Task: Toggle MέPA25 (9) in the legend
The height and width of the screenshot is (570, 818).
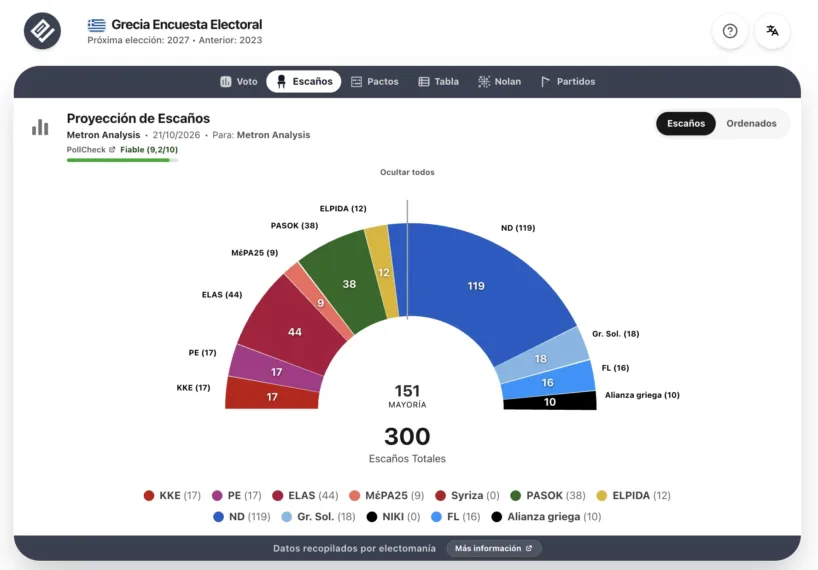Action: tap(387, 495)
